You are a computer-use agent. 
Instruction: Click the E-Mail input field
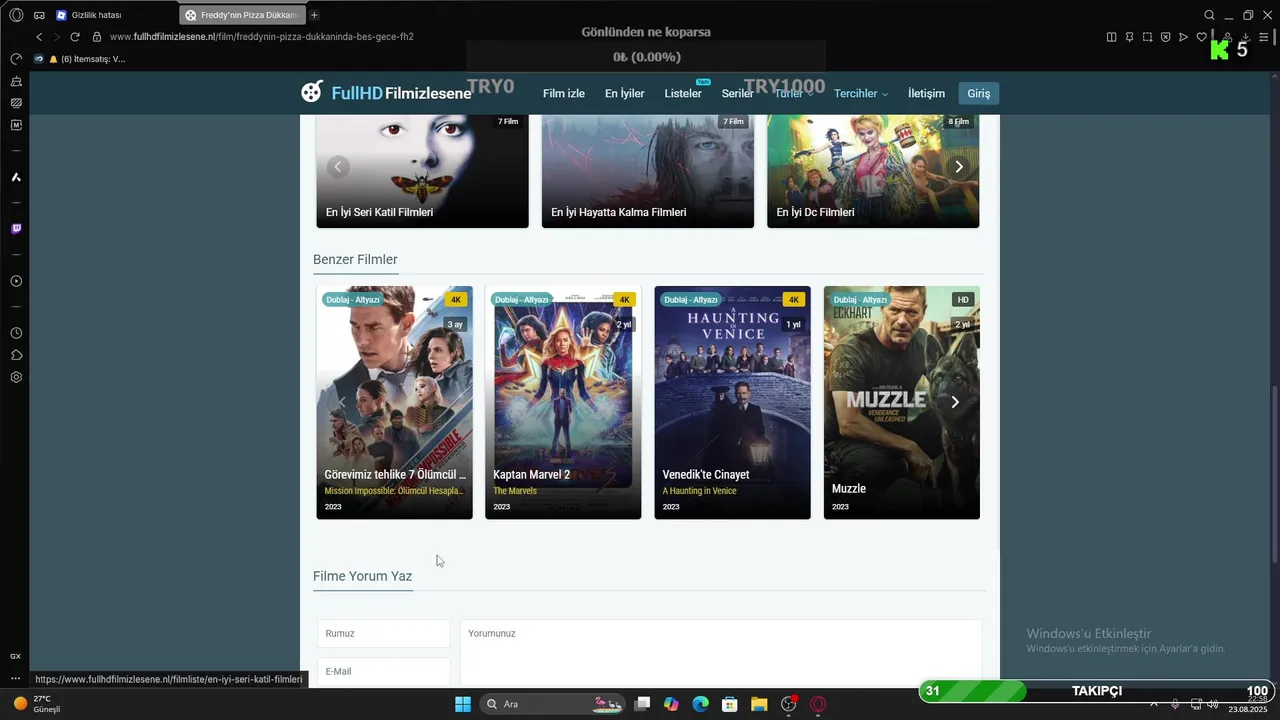click(x=383, y=671)
